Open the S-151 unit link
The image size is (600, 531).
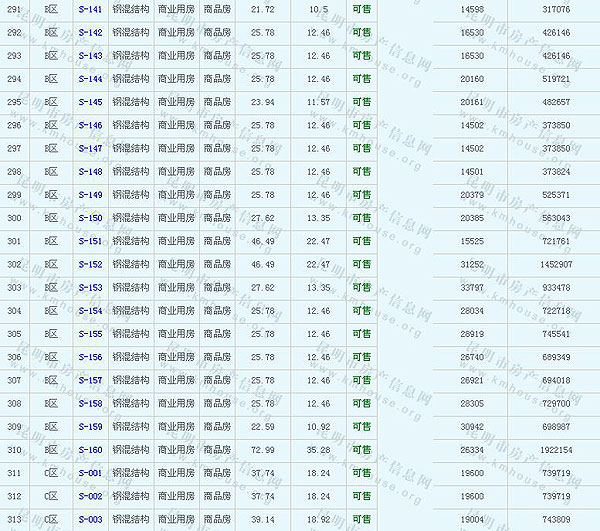(90, 241)
